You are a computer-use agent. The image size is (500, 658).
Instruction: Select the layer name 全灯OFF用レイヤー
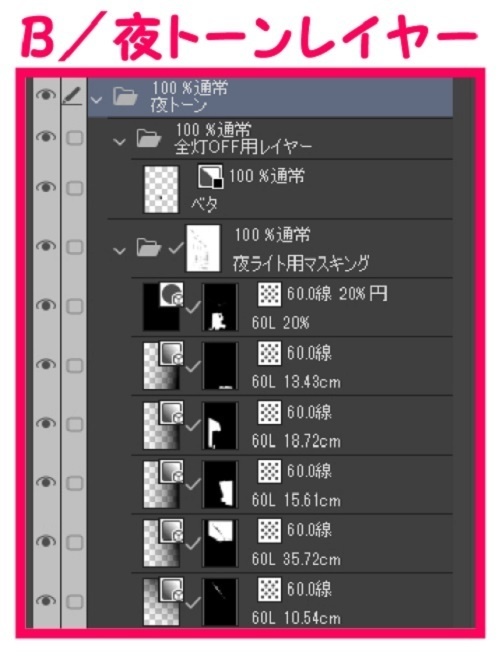click(x=243, y=147)
